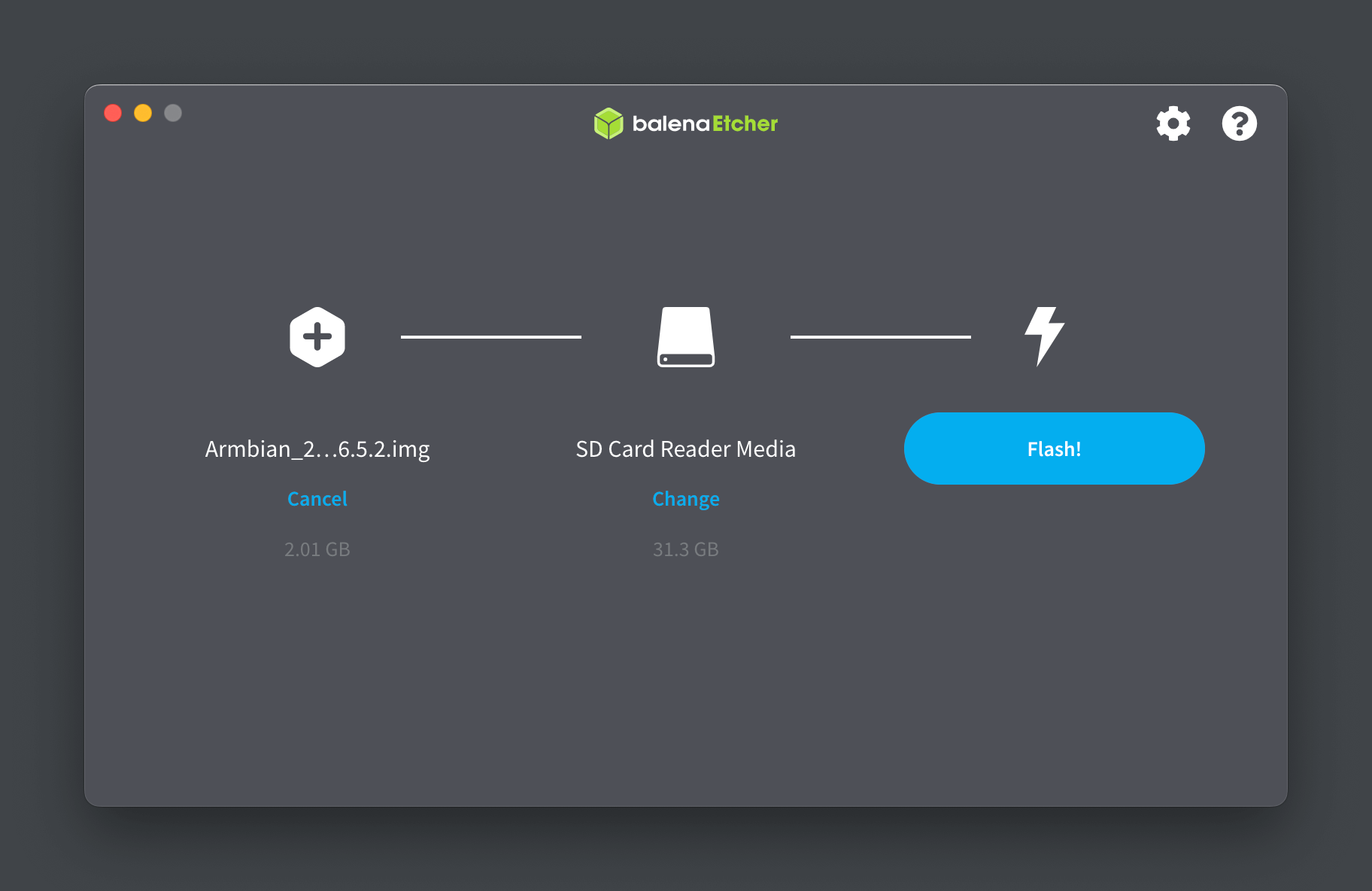Close the window with the red button

(x=113, y=113)
